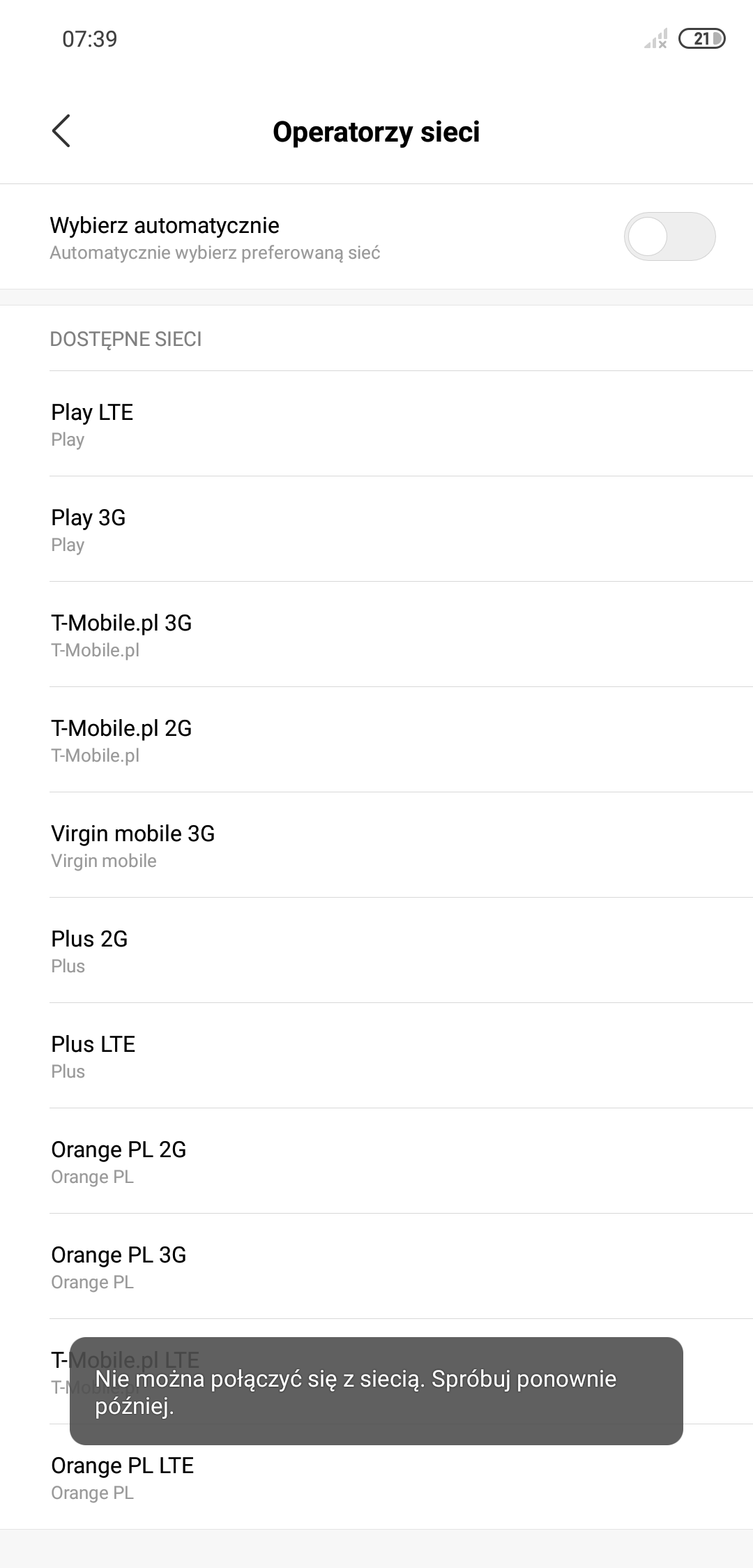Screen dimensions: 753x1568
Task: Pick the Orange PL 2G network
Action: click(x=376, y=1161)
